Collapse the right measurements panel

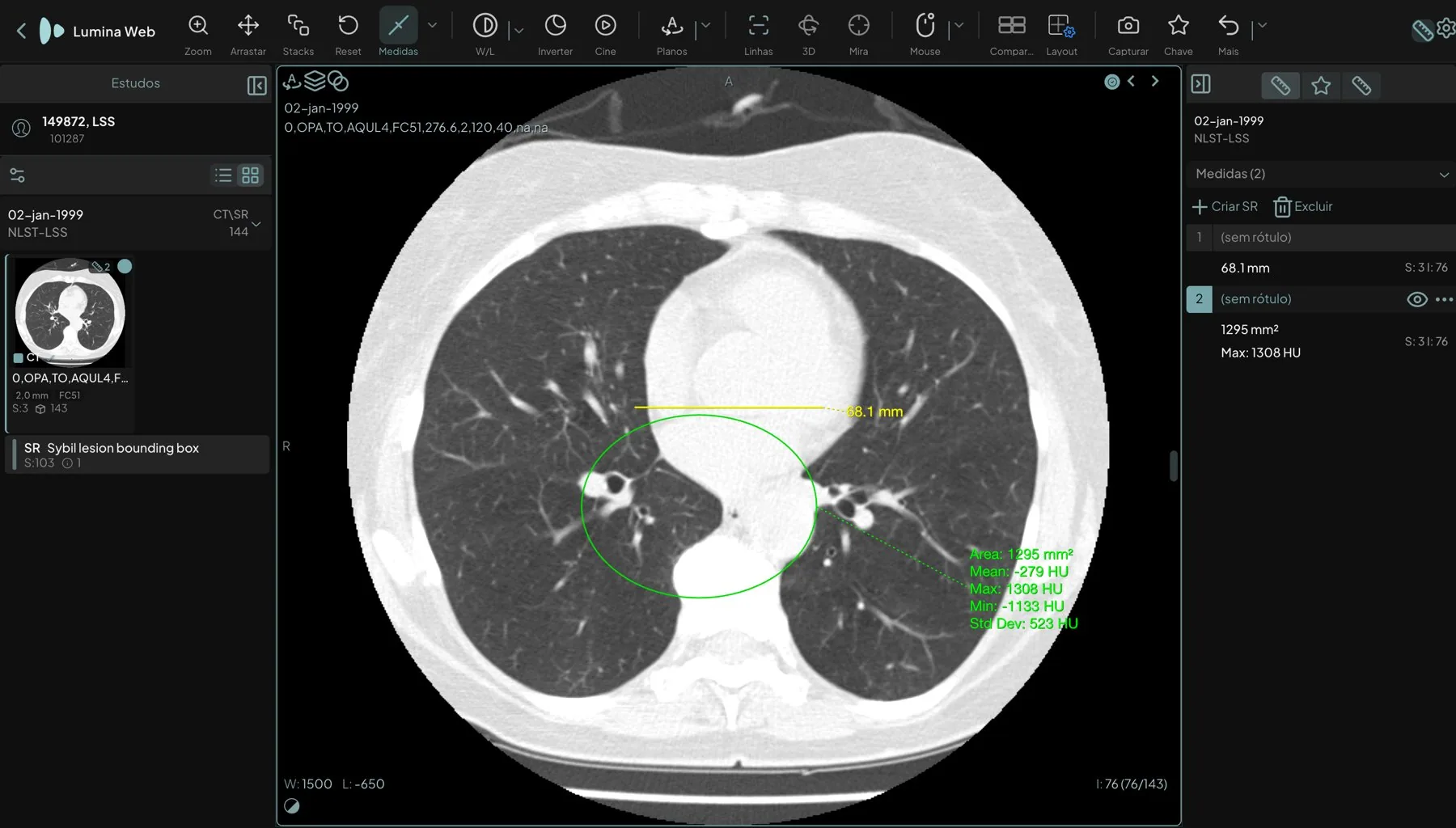coord(1201,84)
